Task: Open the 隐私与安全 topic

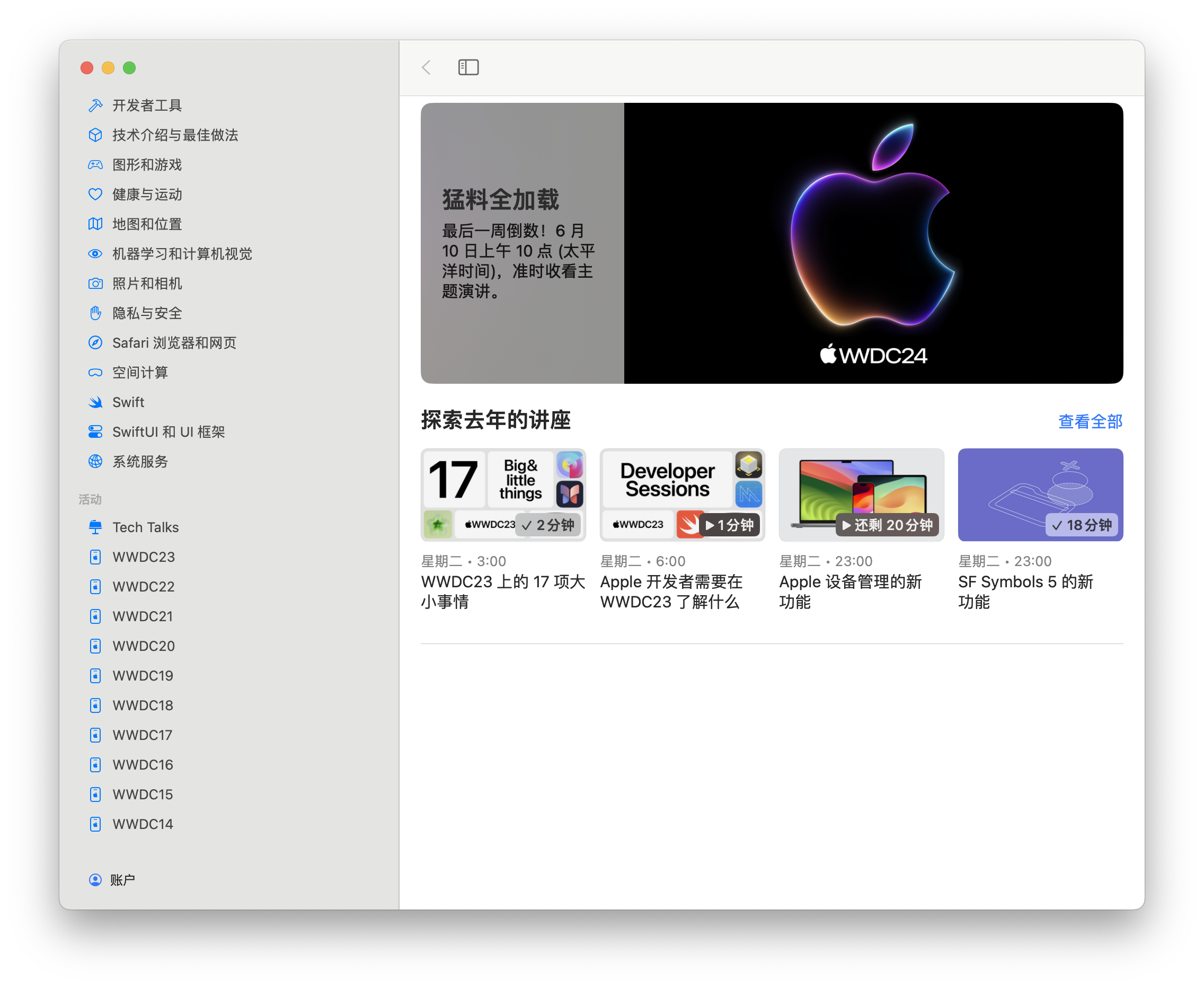Action: pos(147,313)
